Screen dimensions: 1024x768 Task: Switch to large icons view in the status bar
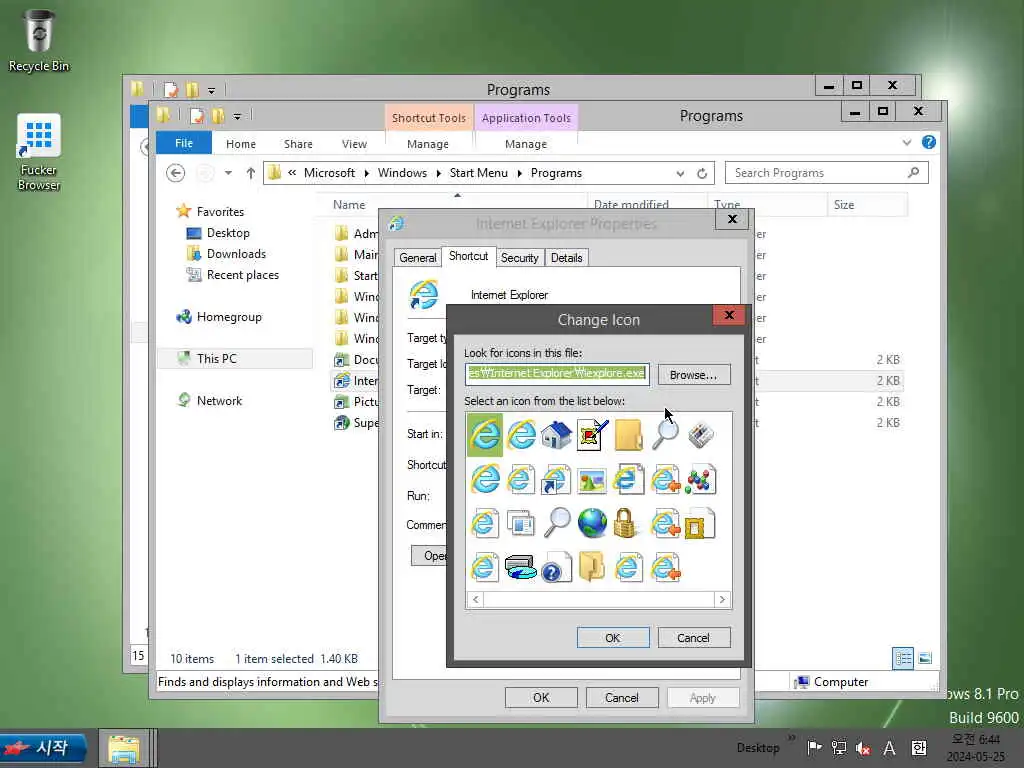click(x=925, y=658)
